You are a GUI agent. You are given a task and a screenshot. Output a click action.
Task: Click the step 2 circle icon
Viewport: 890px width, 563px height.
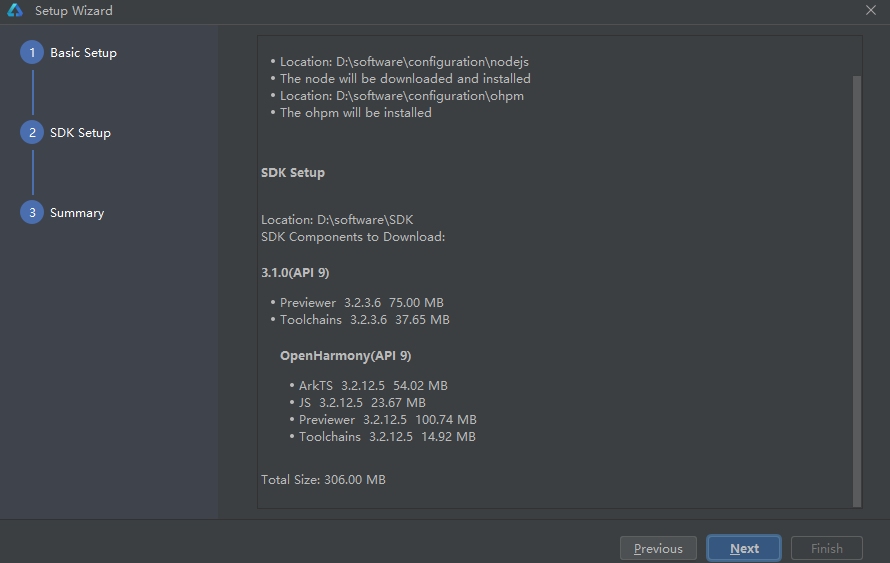(x=32, y=133)
